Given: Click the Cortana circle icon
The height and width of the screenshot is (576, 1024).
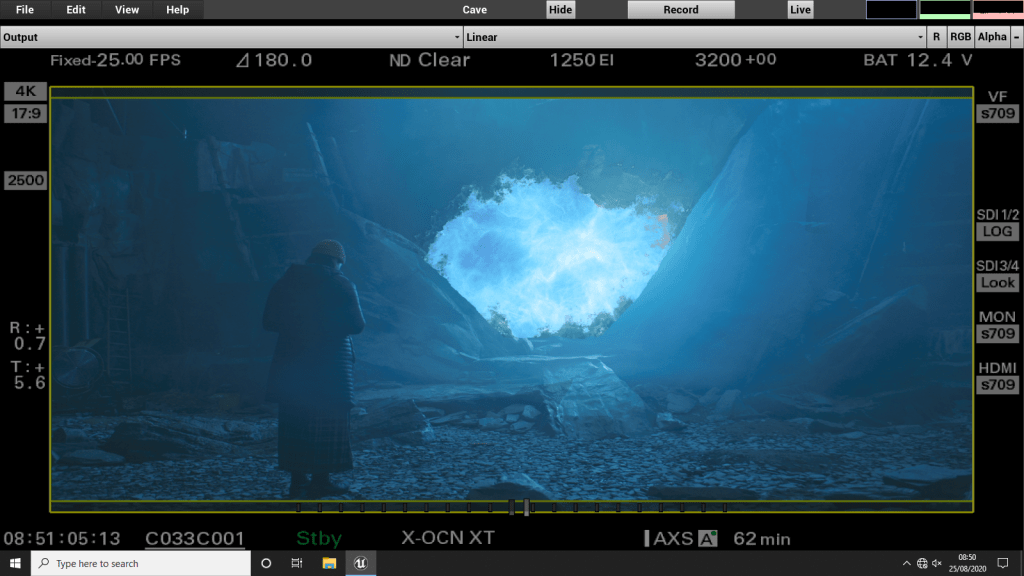Looking at the screenshot, I should [x=266, y=563].
